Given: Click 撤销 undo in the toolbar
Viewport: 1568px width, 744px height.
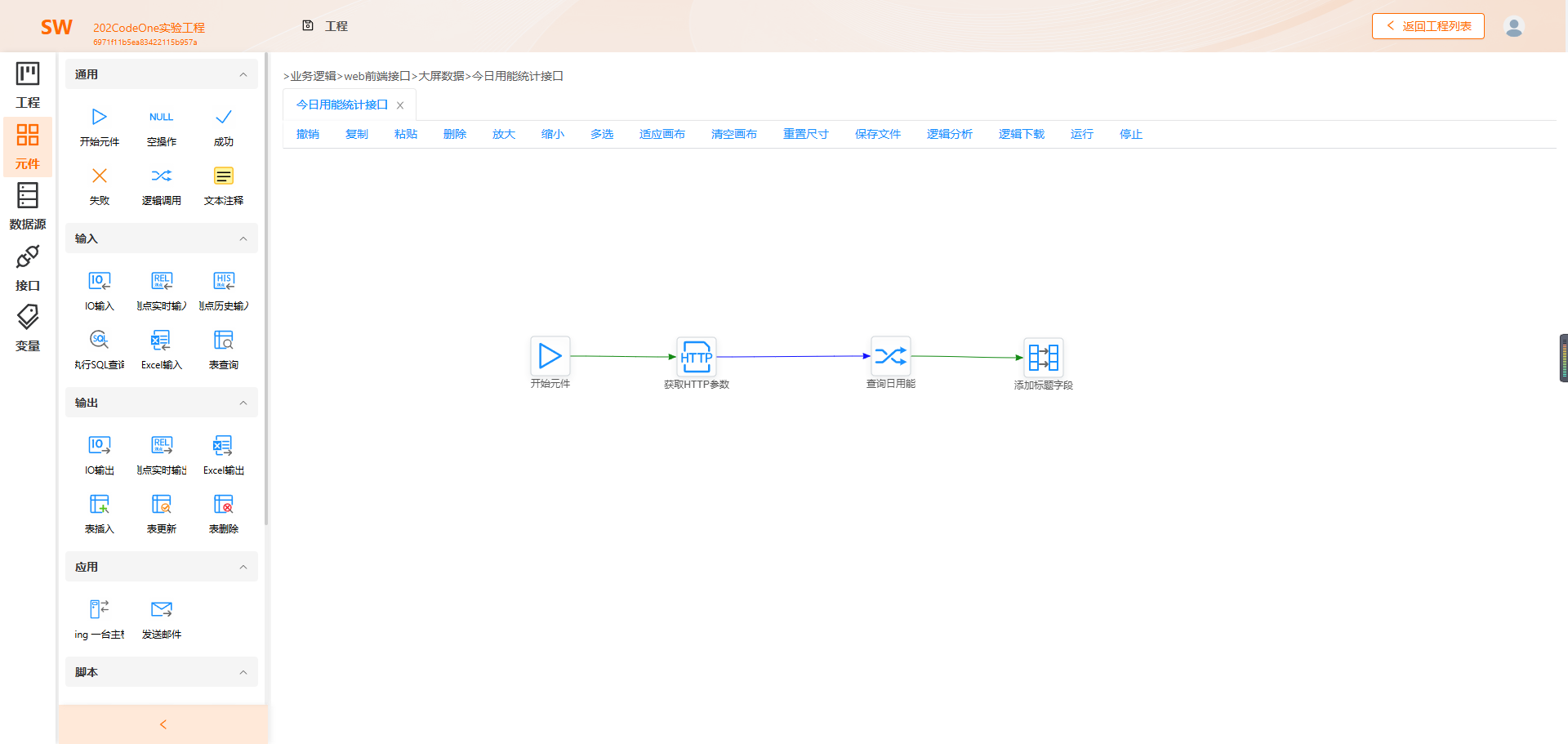Looking at the screenshot, I should pyautogui.click(x=308, y=134).
